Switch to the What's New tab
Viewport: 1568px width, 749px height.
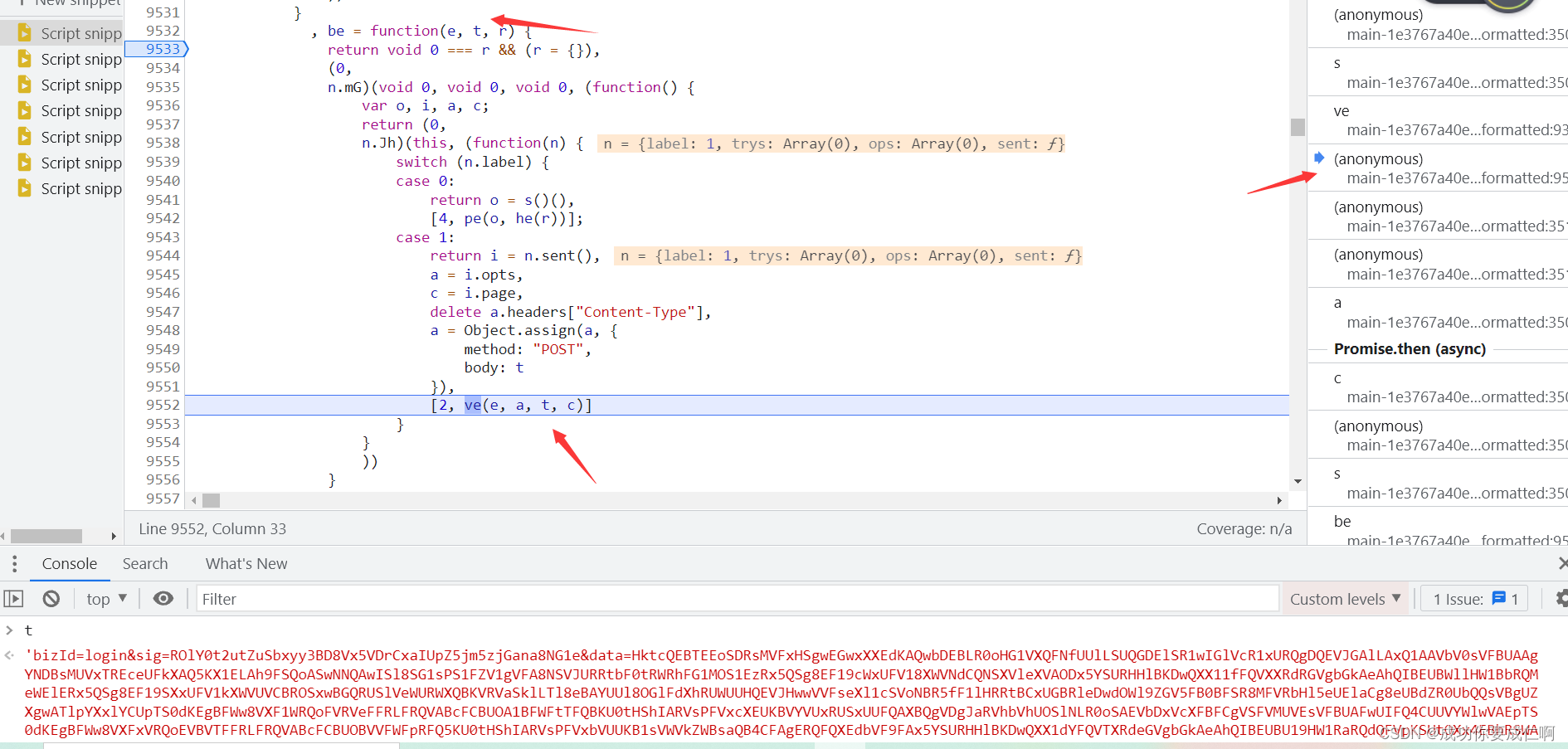tap(246, 564)
